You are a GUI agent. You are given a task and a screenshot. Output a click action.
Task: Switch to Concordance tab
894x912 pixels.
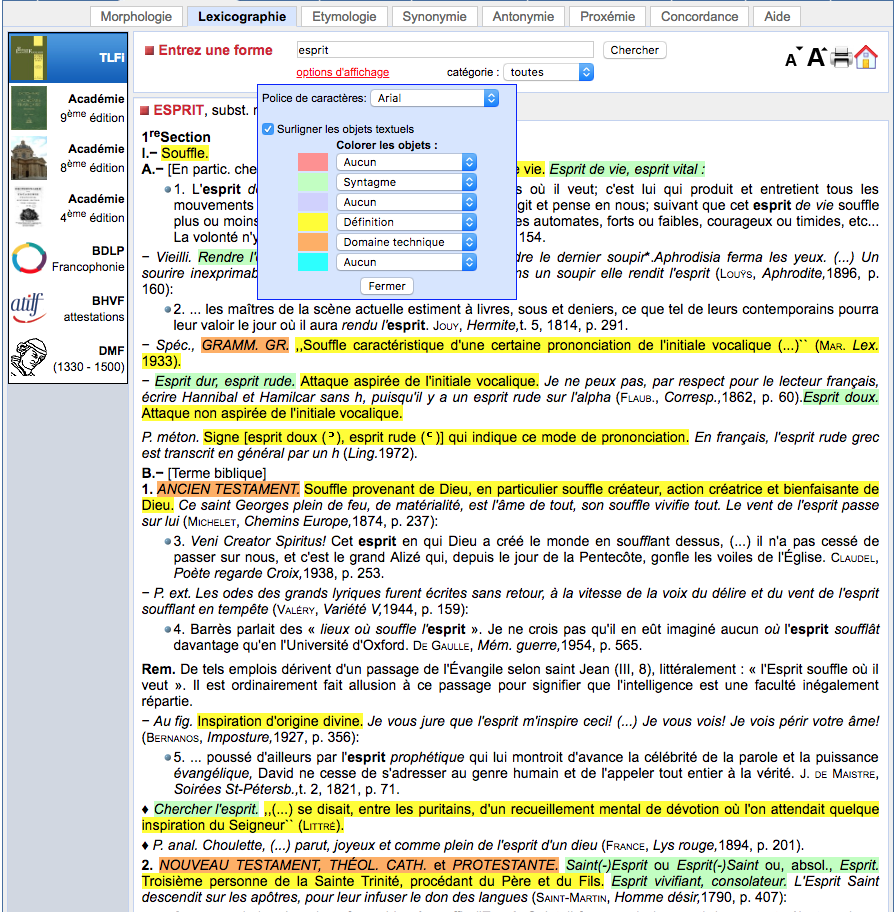click(x=699, y=16)
